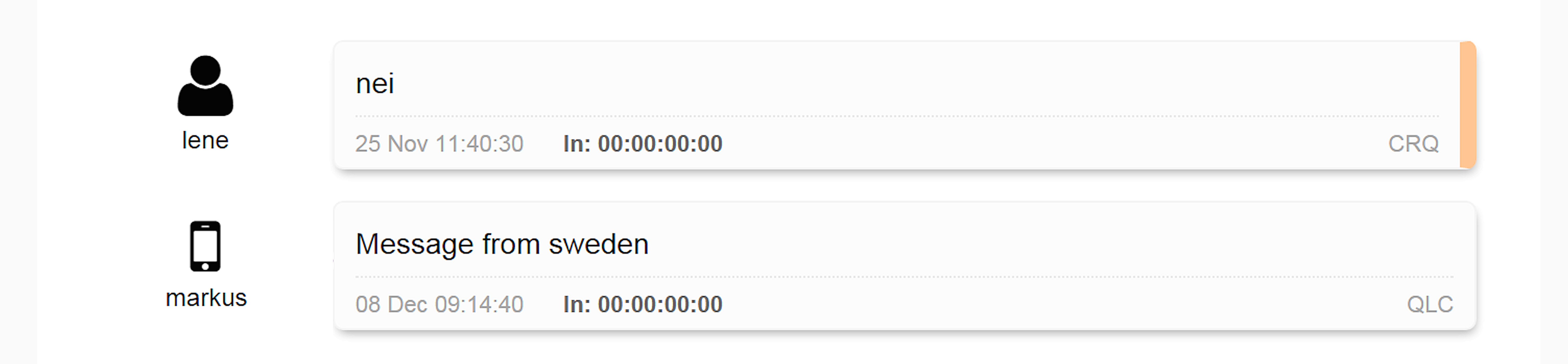This screenshot has height=364, width=1568.
Task: Select the 25 Nov 11:40:30 timestamp
Action: pyautogui.click(x=439, y=144)
